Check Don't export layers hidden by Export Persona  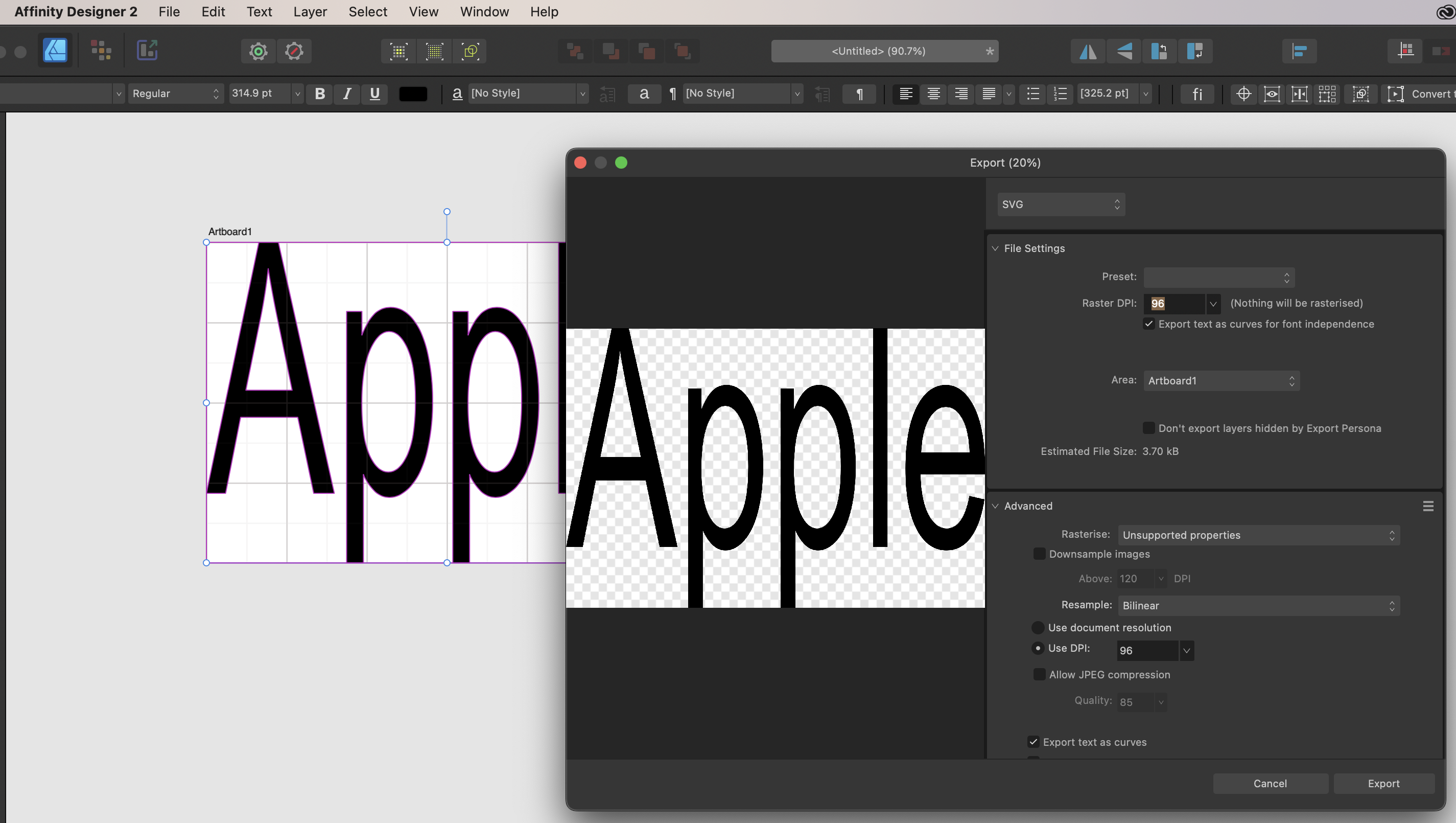[1148, 428]
